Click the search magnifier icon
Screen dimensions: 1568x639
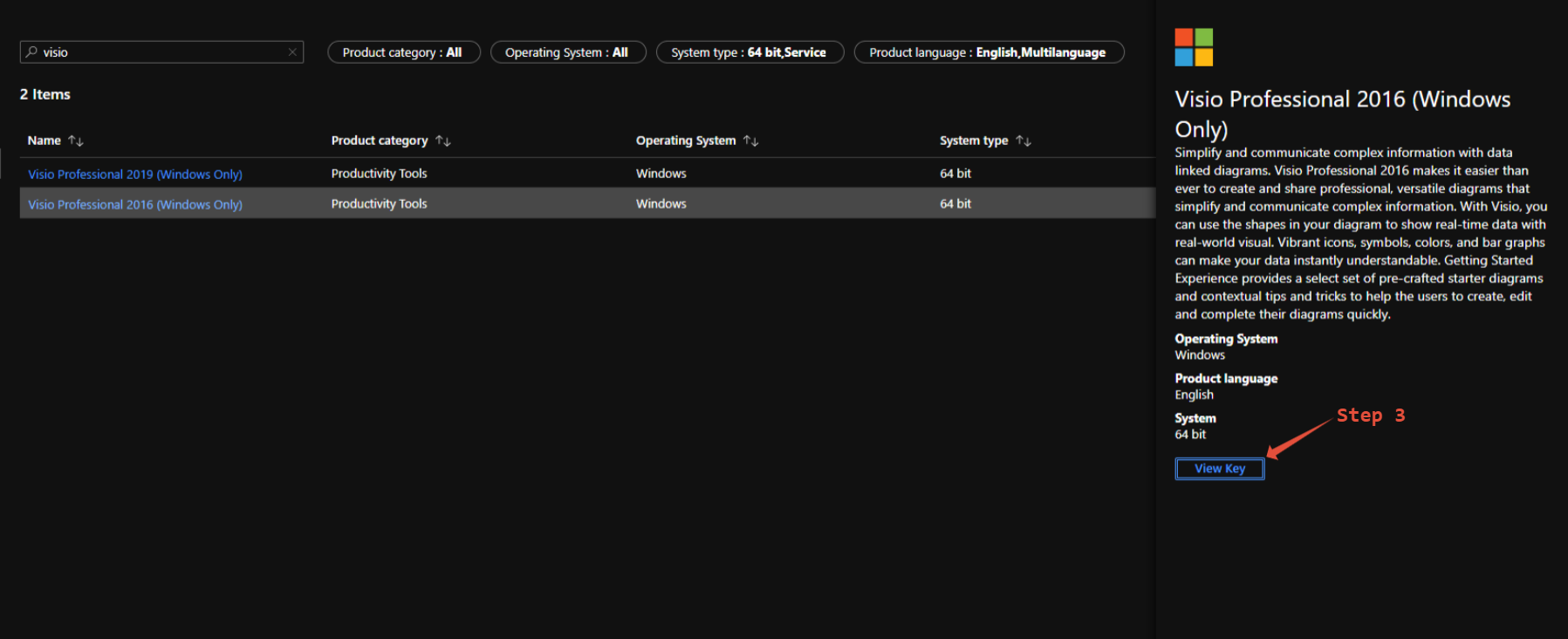(x=32, y=52)
